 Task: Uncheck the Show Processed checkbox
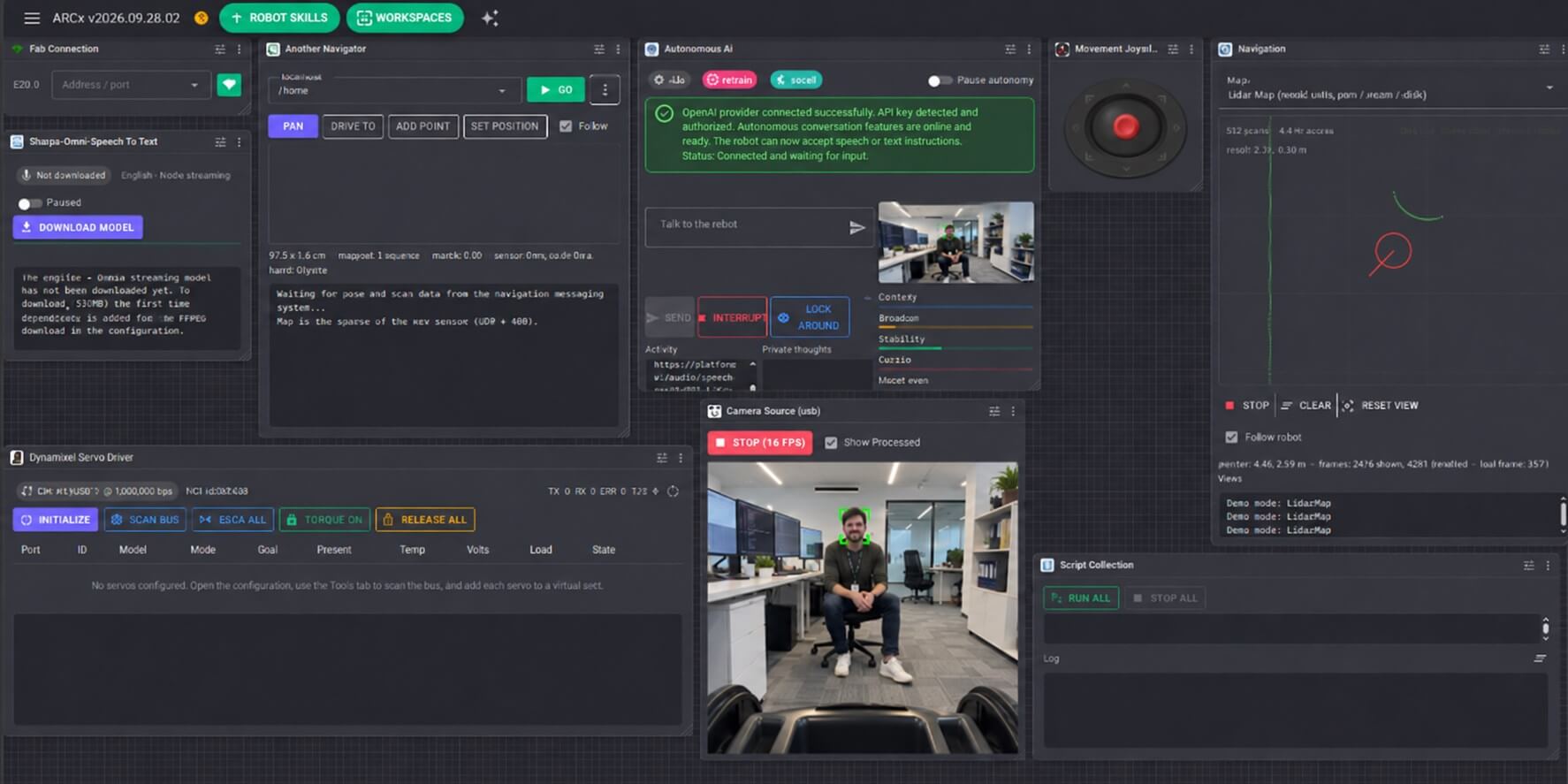point(831,443)
